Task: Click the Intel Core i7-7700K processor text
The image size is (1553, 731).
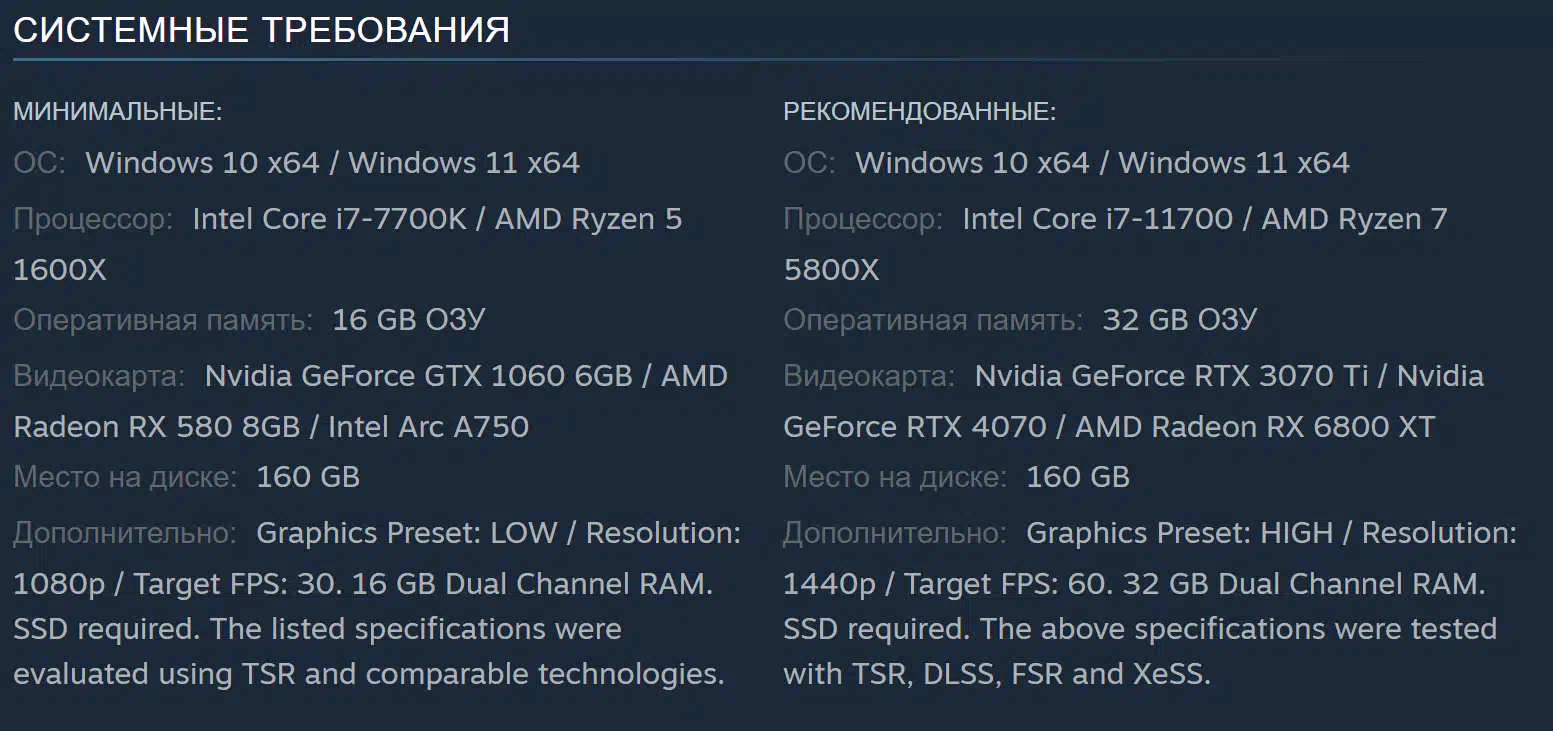Action: click(329, 219)
